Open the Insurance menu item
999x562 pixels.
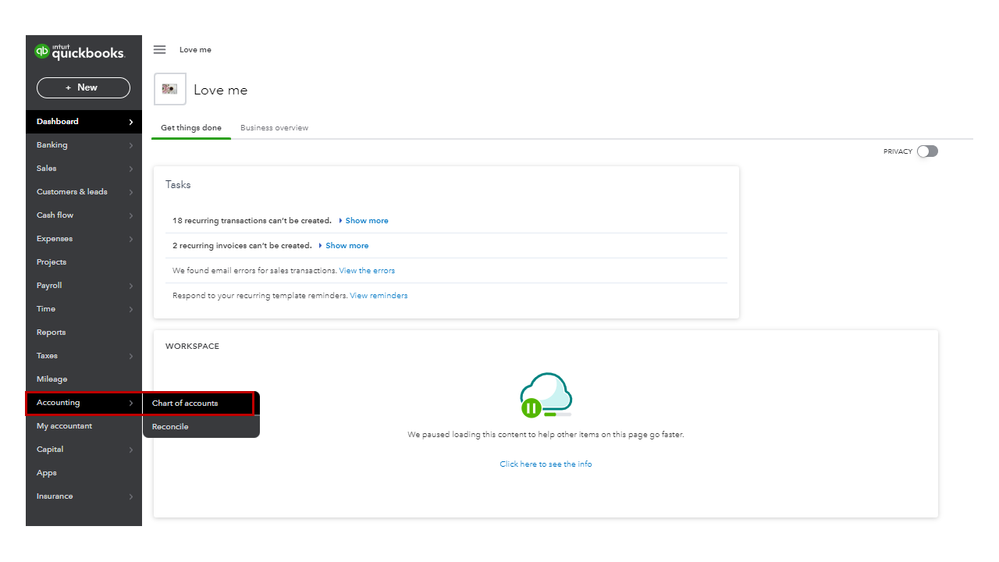click(83, 496)
